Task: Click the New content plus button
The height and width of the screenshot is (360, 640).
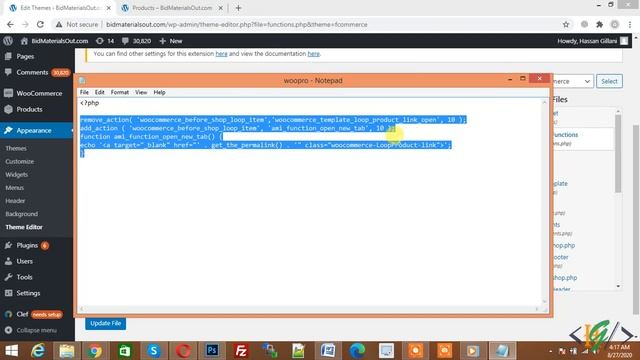Action: pos(171,41)
